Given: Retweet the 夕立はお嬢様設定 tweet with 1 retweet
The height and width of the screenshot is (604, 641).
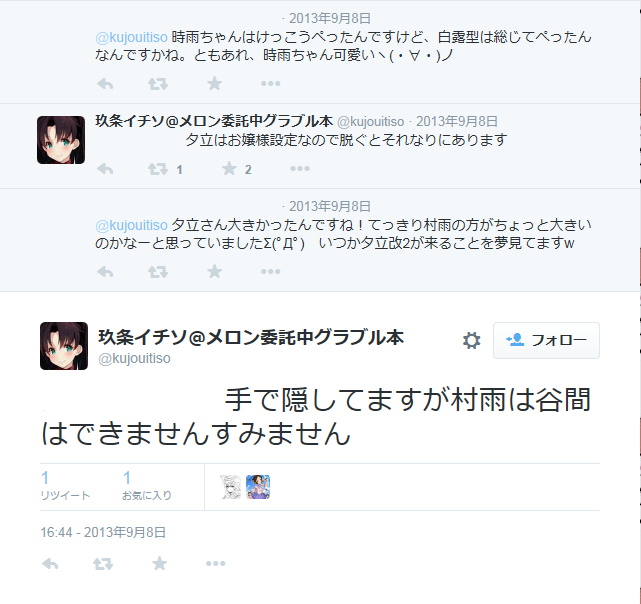Looking at the screenshot, I should pos(158,169).
